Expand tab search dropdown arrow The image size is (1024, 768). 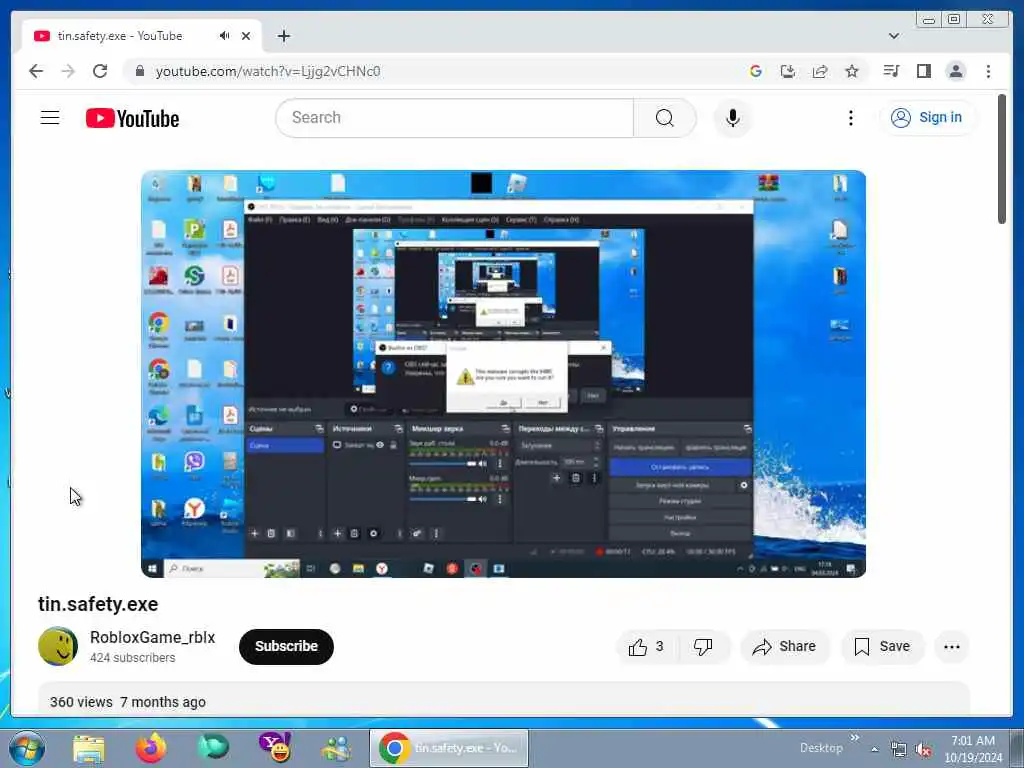point(894,36)
